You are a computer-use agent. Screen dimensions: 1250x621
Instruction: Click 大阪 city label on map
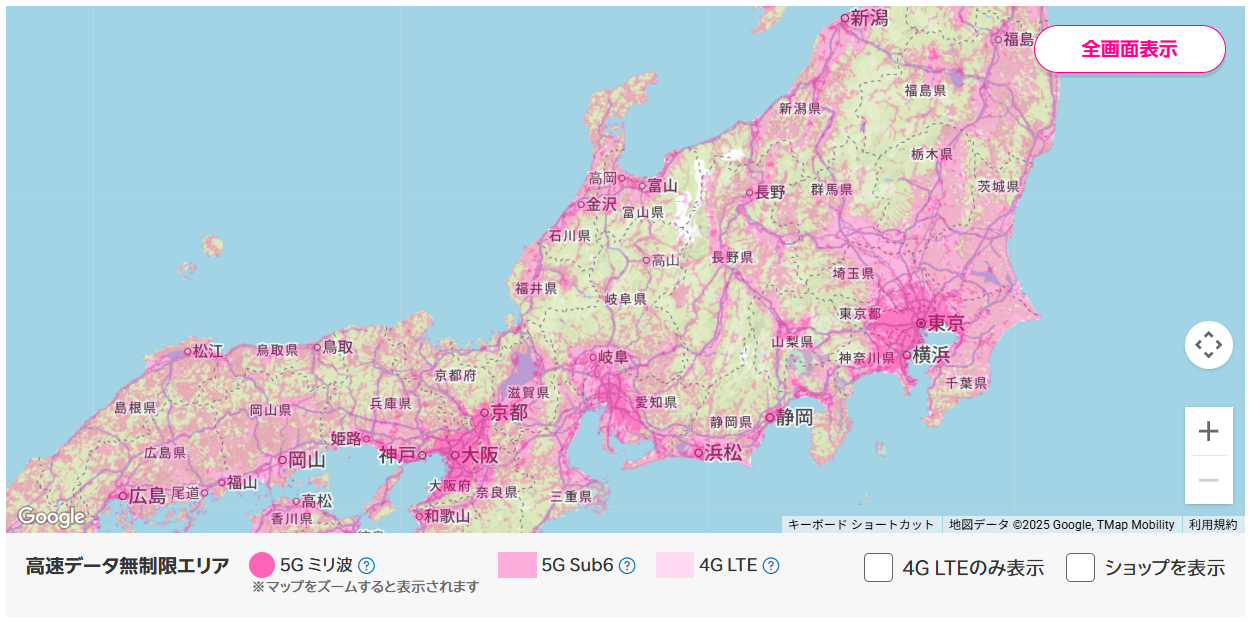click(x=480, y=455)
